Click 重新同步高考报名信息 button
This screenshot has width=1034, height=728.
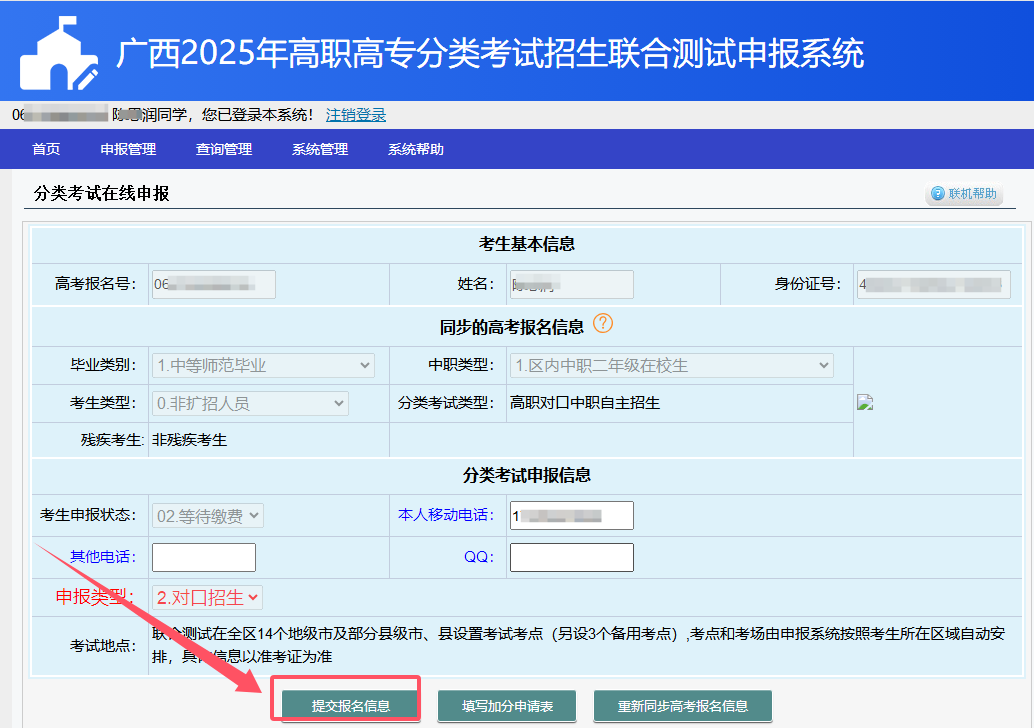tap(682, 705)
